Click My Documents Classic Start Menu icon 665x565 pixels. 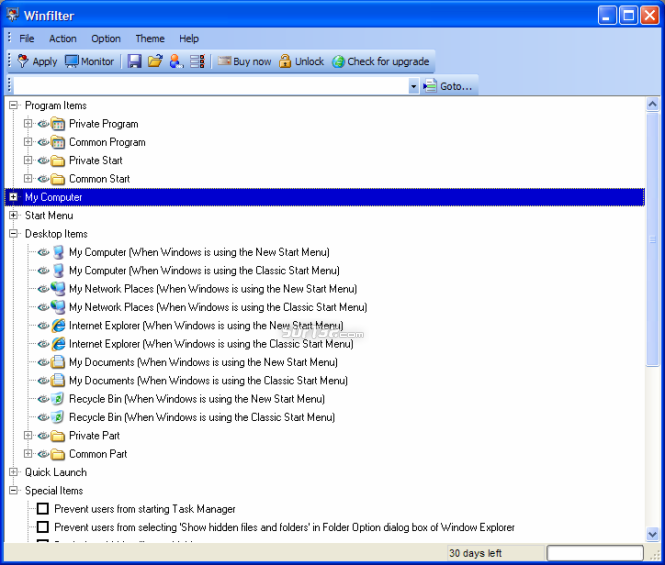[x=58, y=380]
